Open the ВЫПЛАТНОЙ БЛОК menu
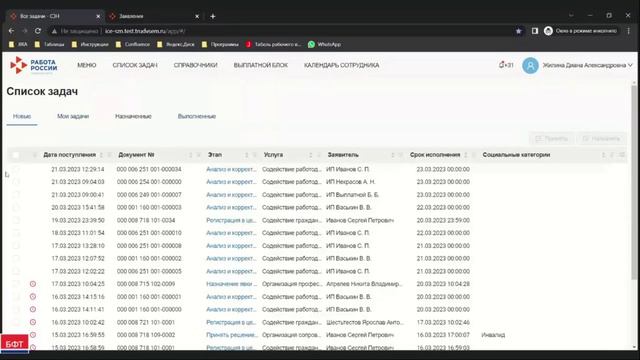 260,65
